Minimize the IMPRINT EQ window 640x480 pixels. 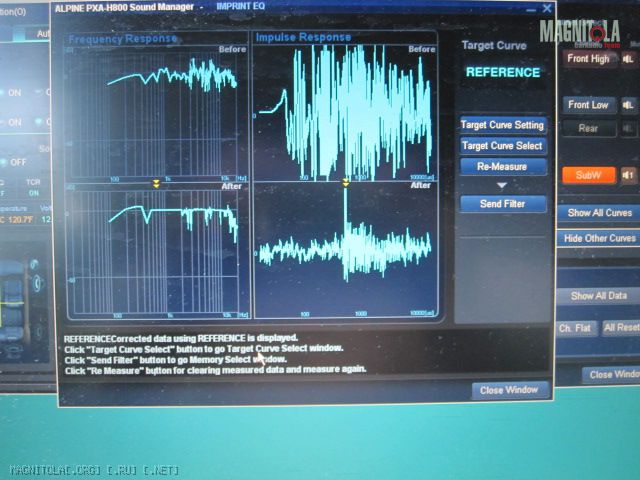[x=531, y=9]
